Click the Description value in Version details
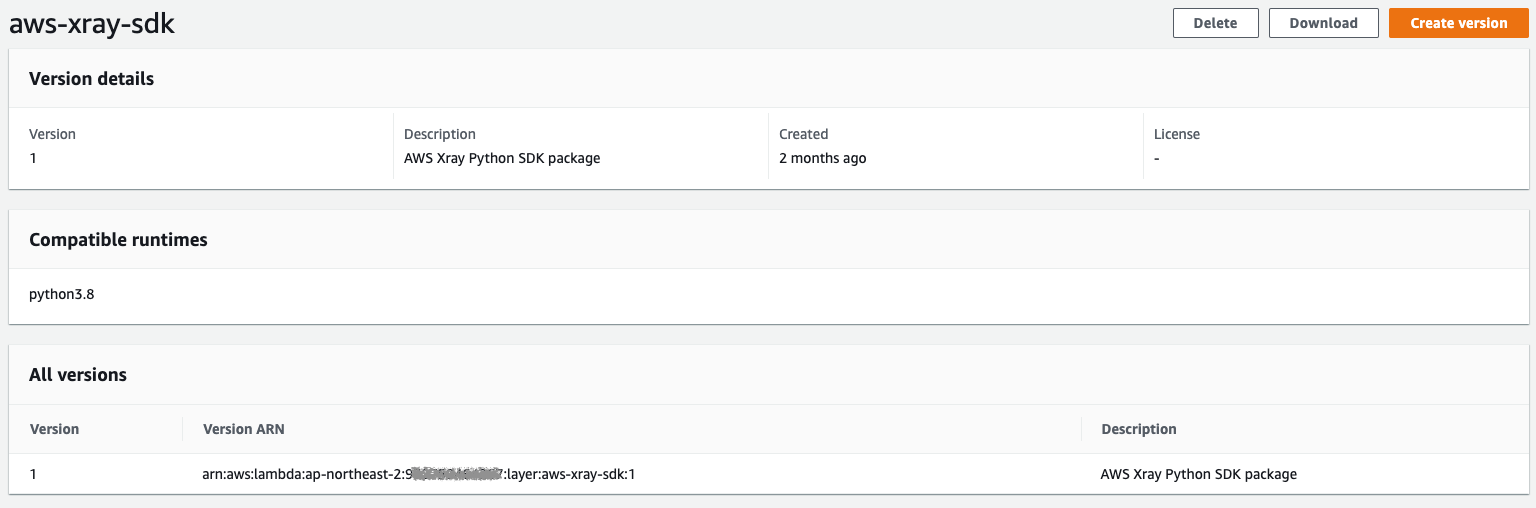Viewport: 1536px width, 508px height. tap(502, 158)
